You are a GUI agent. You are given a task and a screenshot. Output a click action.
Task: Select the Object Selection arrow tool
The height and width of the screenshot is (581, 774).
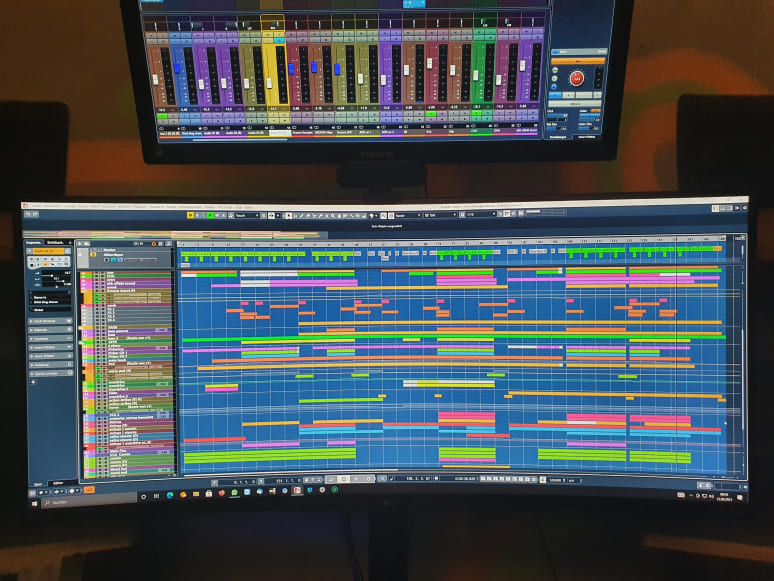tap(288, 216)
